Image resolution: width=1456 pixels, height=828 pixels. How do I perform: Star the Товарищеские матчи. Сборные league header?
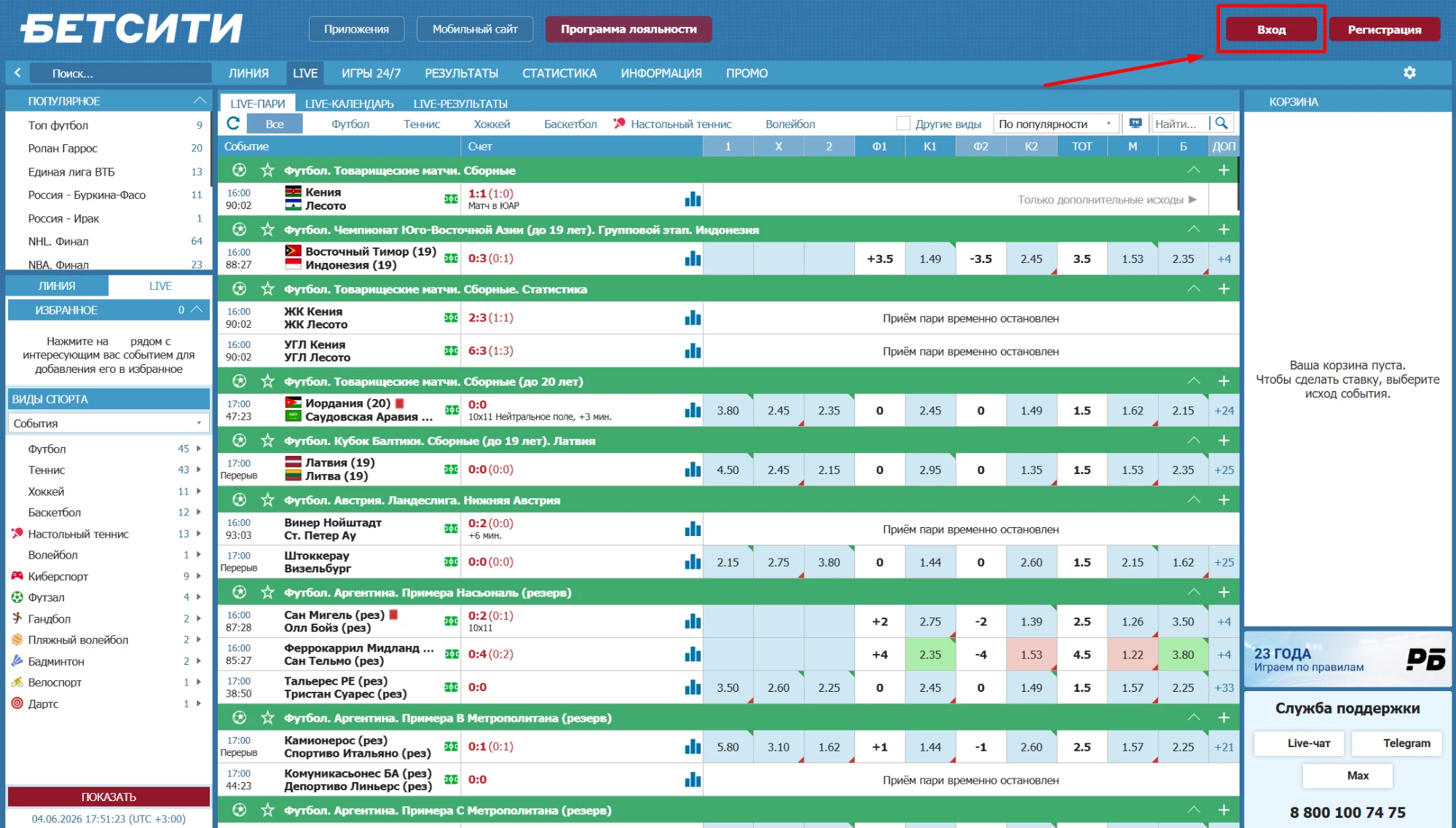coord(267,170)
